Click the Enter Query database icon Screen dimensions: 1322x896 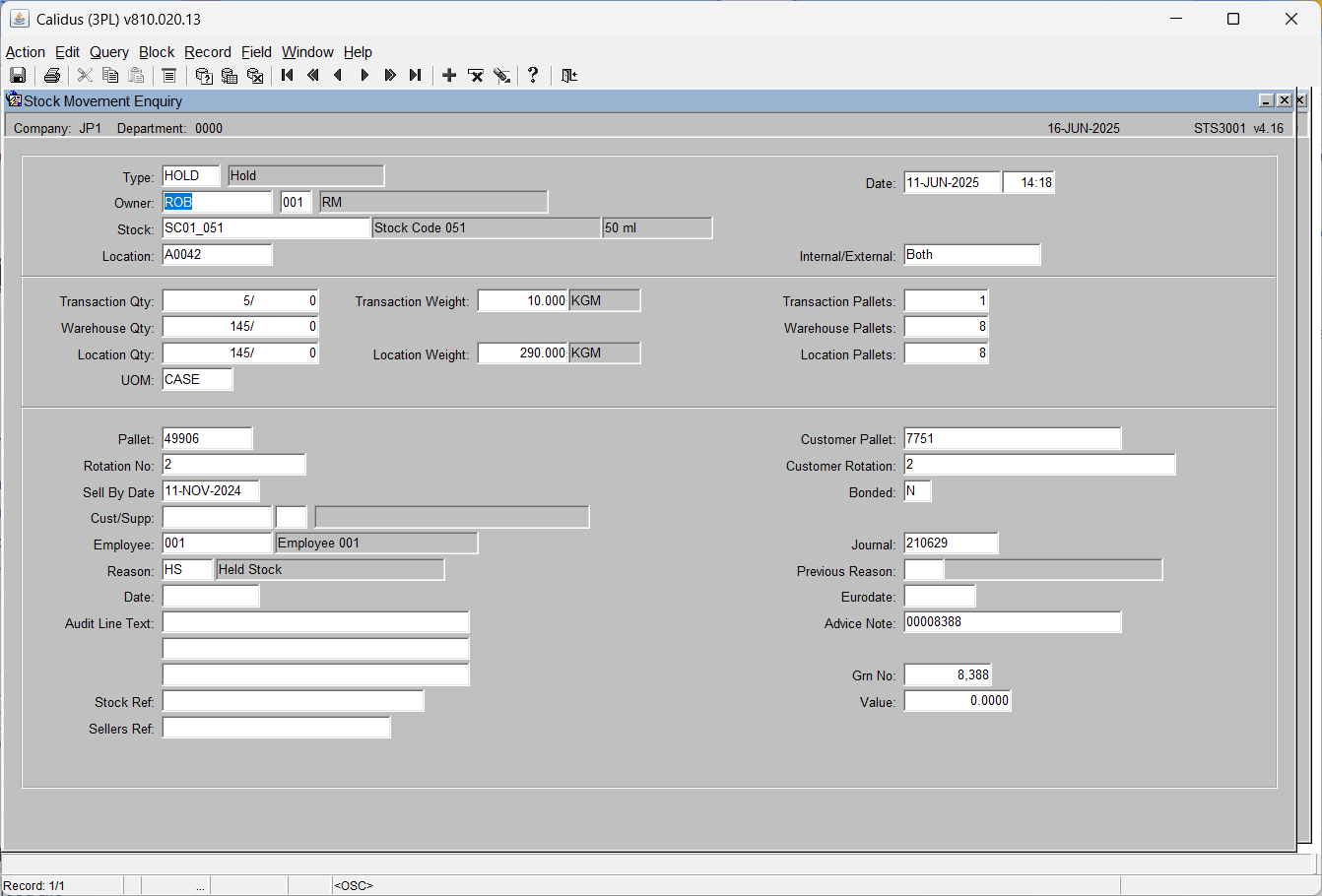pos(204,76)
